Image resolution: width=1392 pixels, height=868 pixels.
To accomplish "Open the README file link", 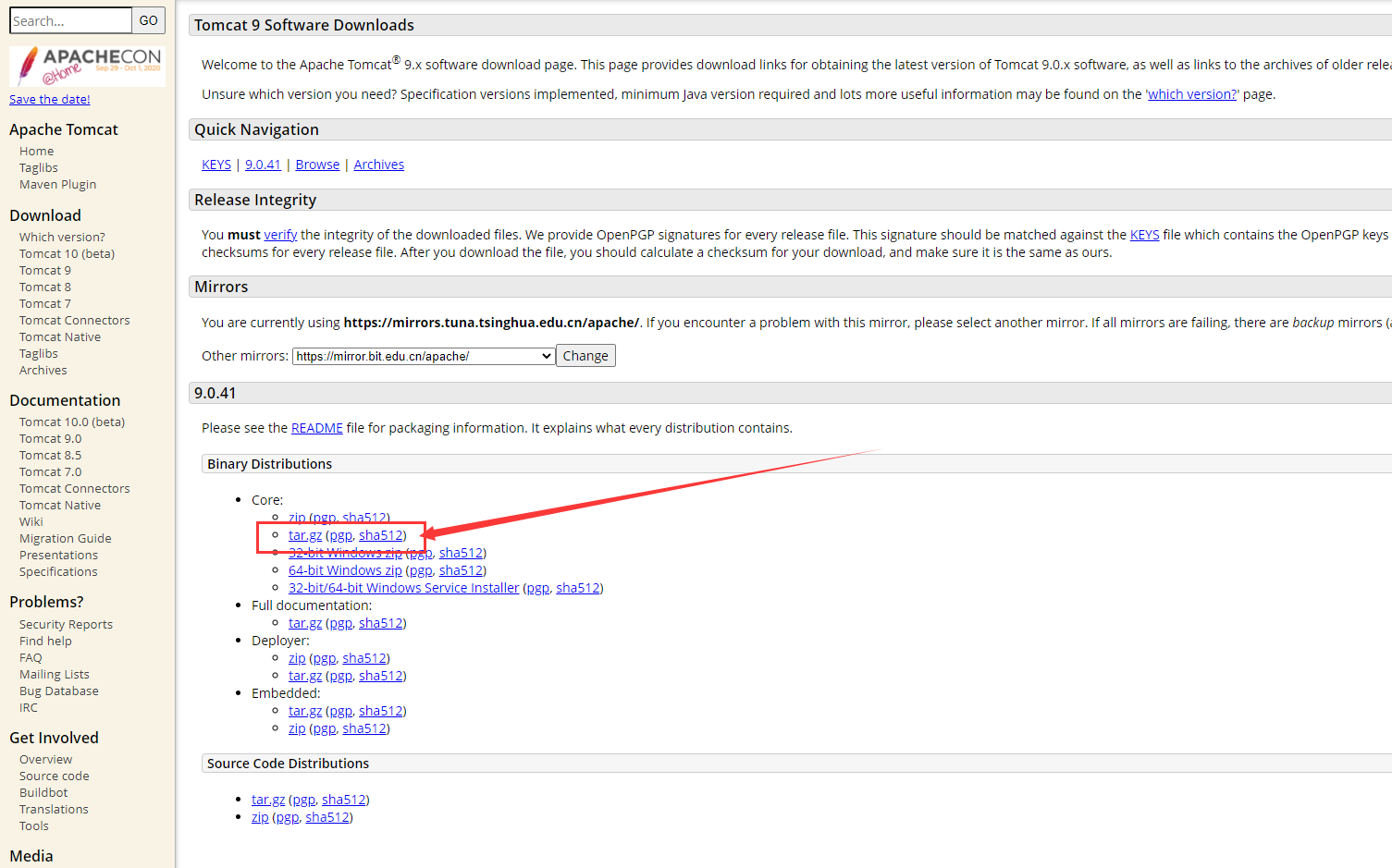I will (x=317, y=428).
